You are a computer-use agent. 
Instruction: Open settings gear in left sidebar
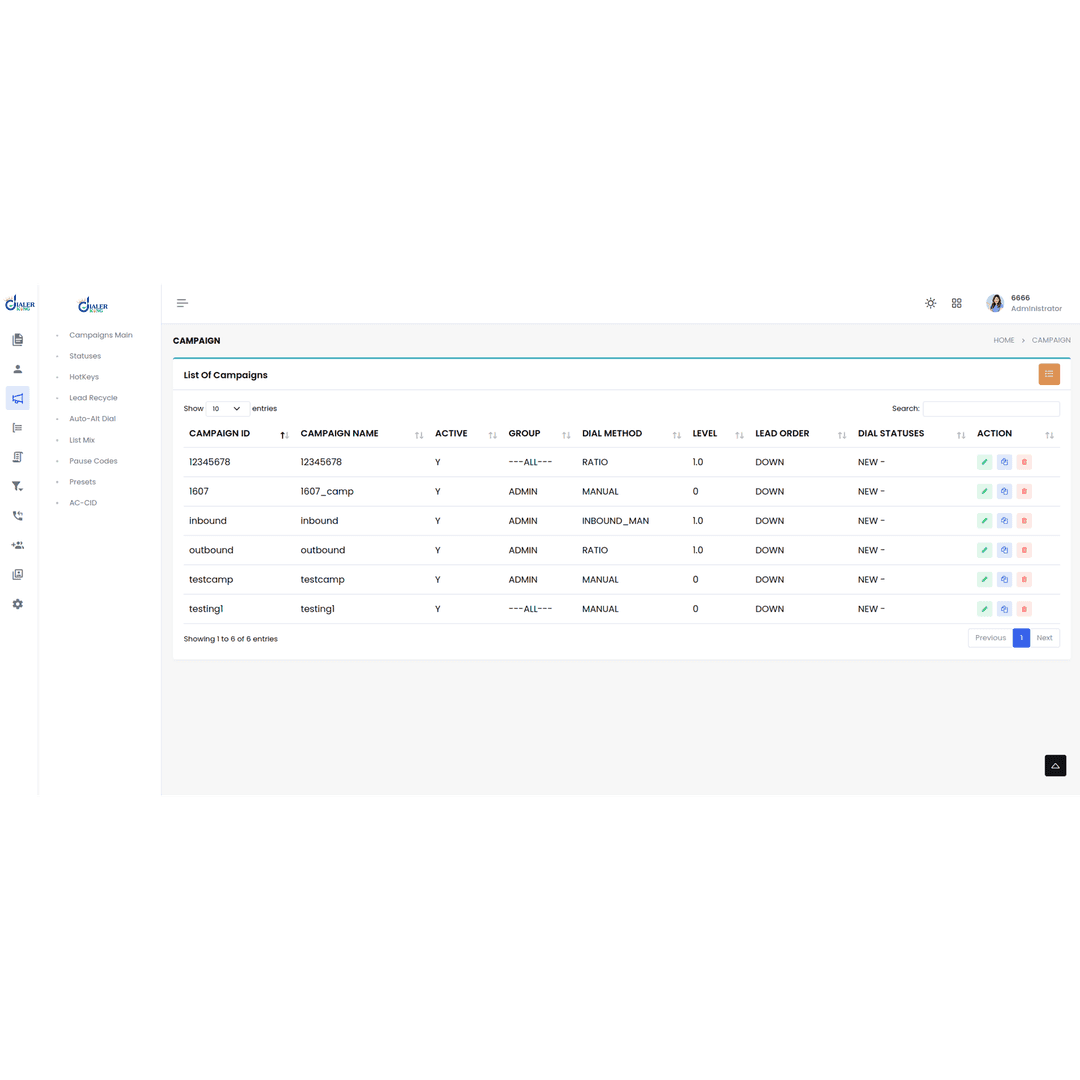17,604
